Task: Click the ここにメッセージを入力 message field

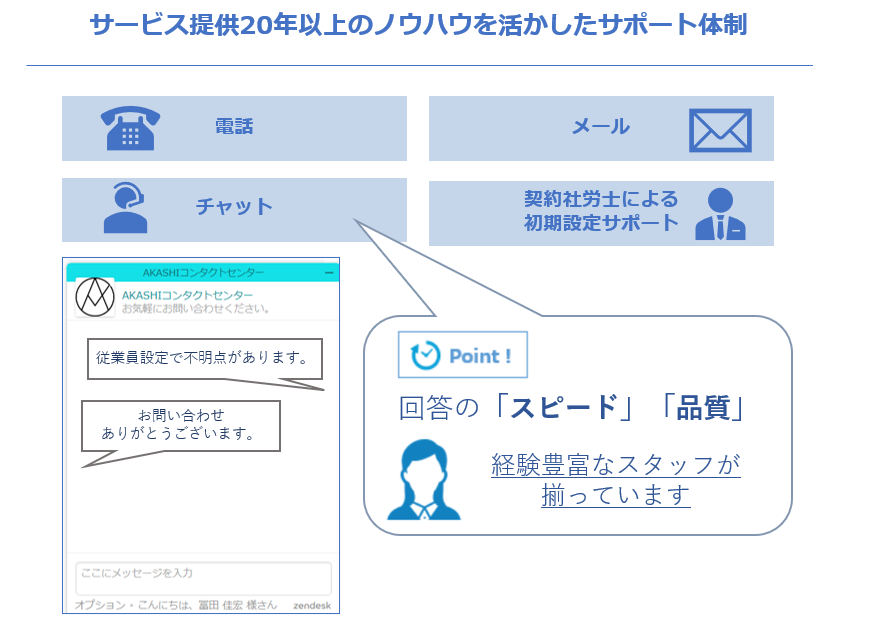Action: pos(203,578)
